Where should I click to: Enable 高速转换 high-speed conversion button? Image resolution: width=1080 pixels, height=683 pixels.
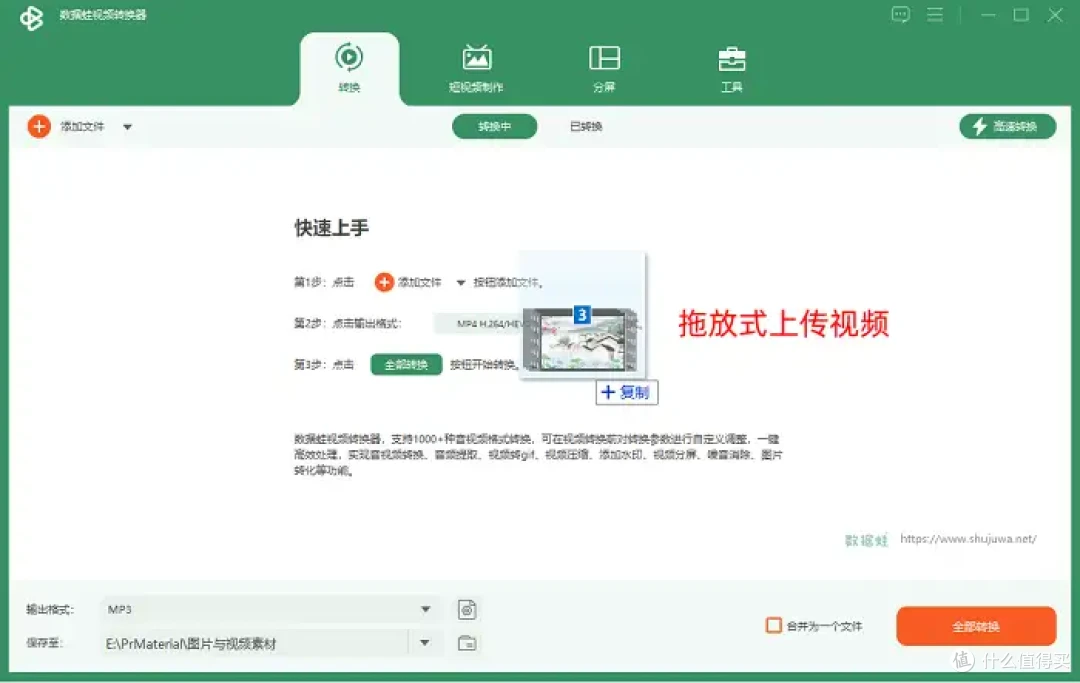[1008, 127]
